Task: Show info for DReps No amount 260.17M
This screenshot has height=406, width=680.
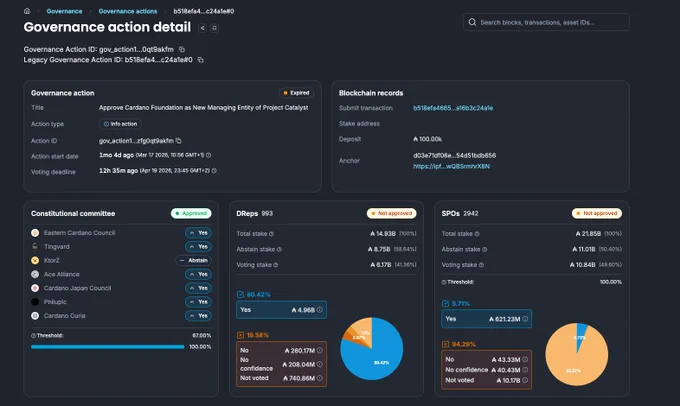Action: (320, 350)
